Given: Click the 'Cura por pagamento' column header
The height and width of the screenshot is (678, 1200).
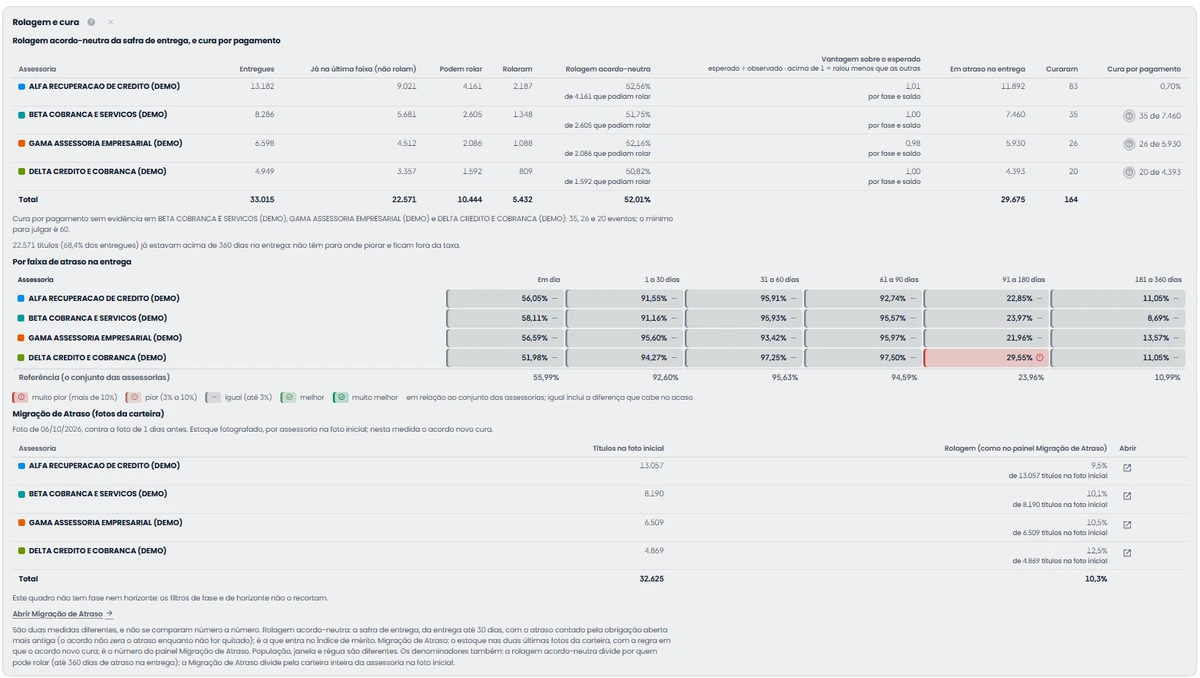Looking at the screenshot, I should (1144, 69).
